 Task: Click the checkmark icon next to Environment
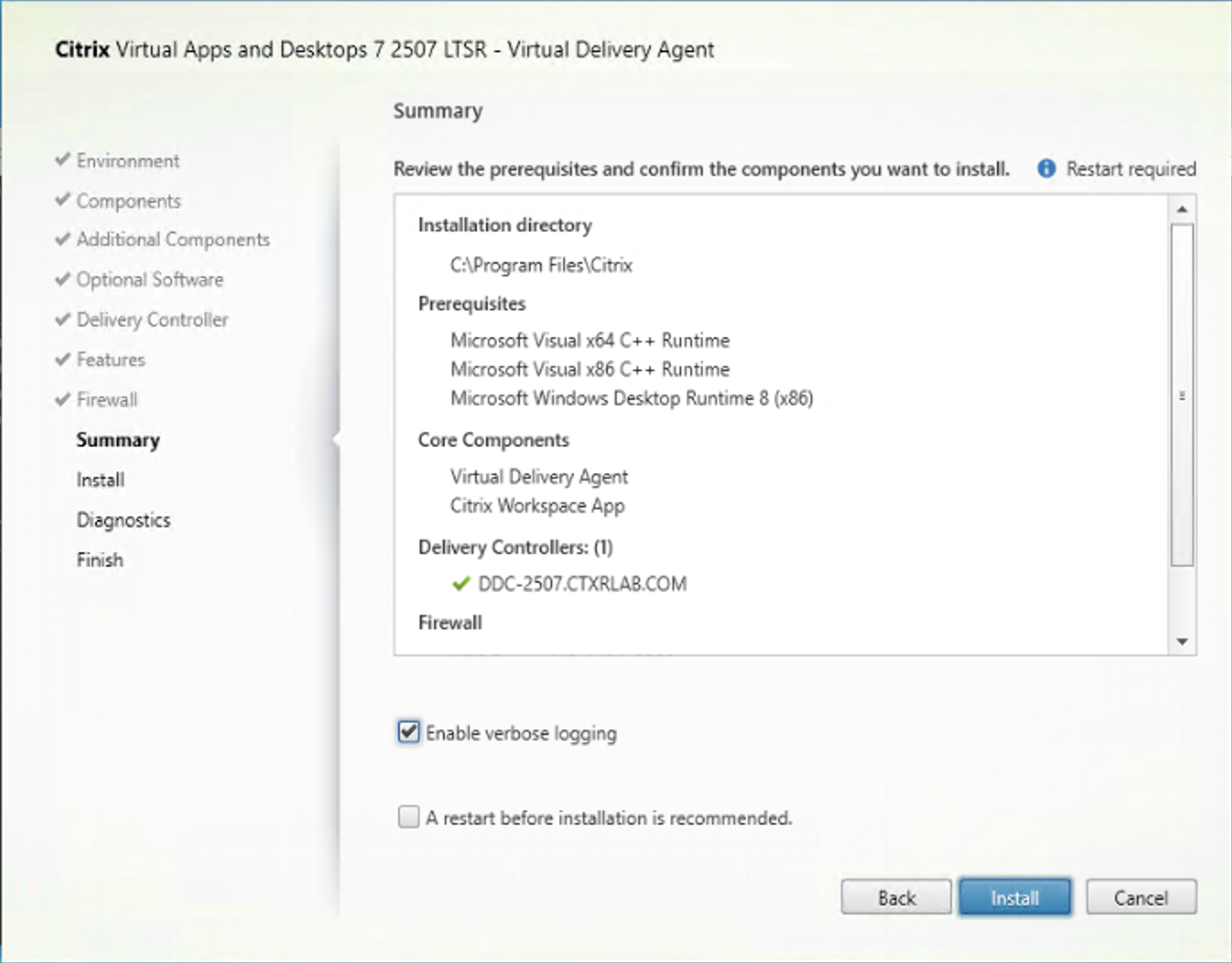[x=61, y=160]
